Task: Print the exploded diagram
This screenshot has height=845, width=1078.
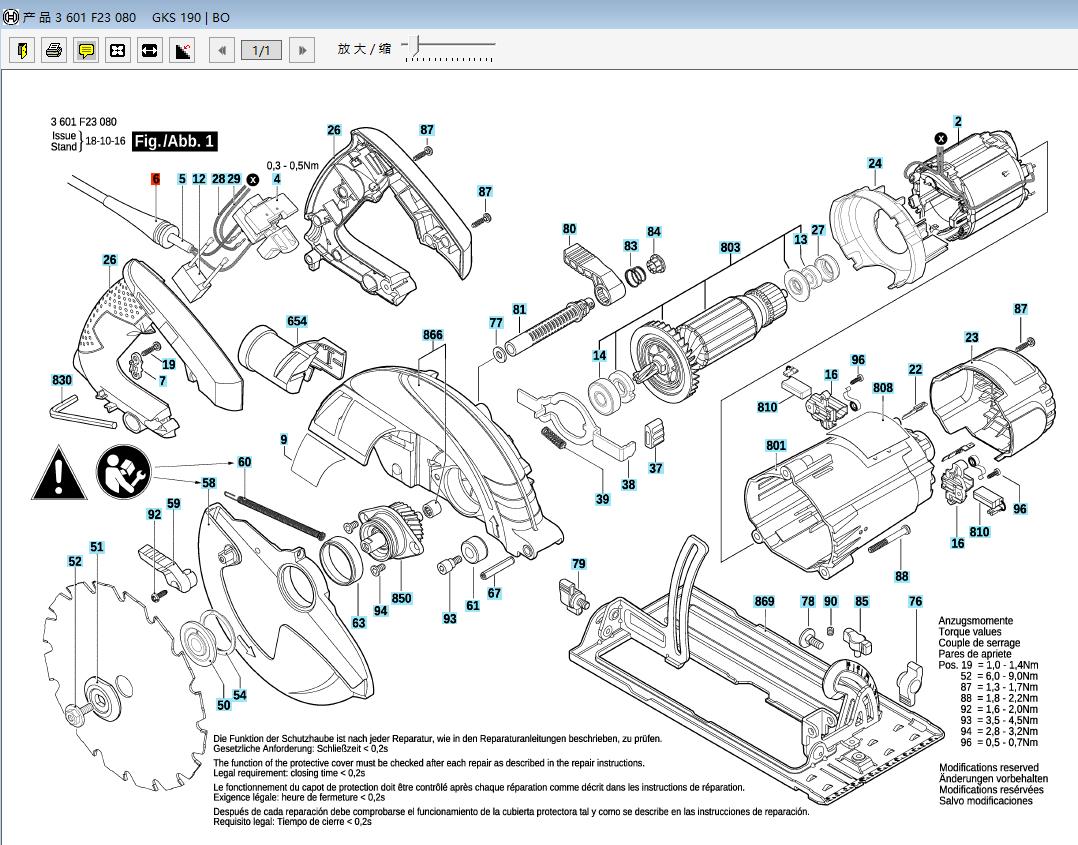Action: coord(54,50)
